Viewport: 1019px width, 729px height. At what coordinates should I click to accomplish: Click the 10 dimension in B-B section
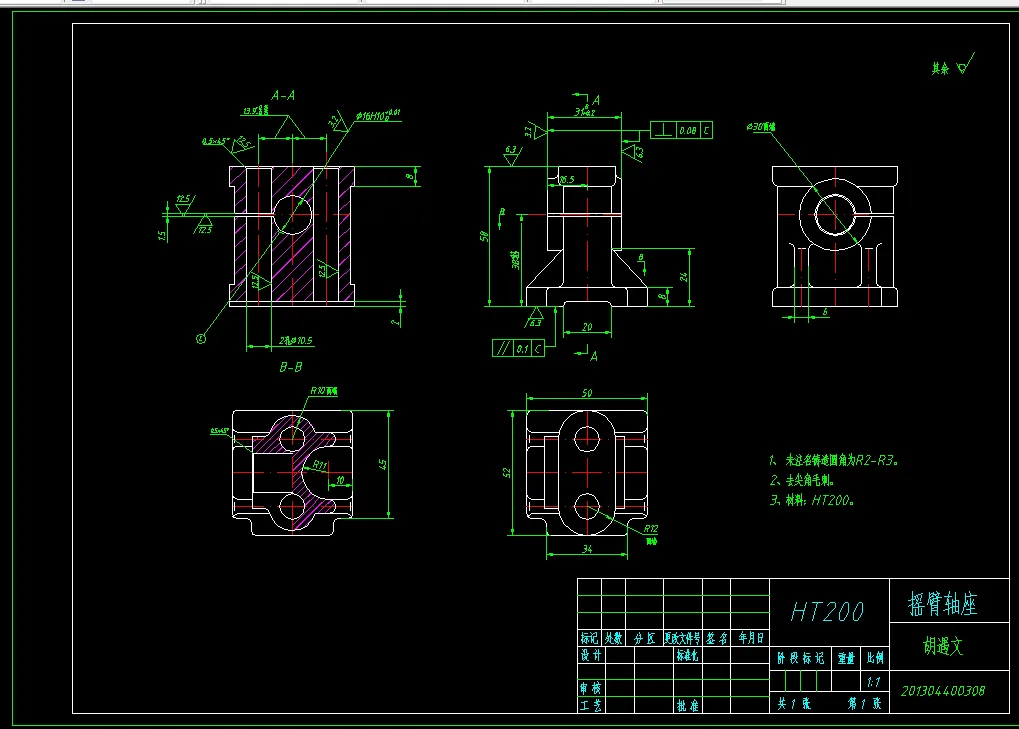click(340, 480)
